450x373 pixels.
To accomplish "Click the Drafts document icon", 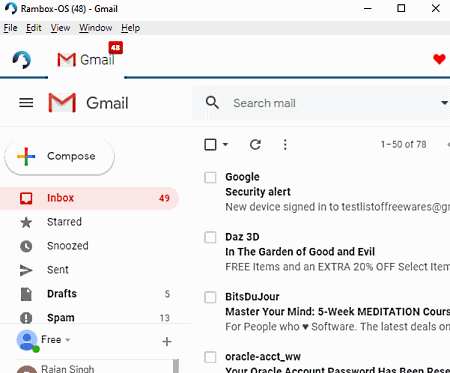I will click(26, 294).
